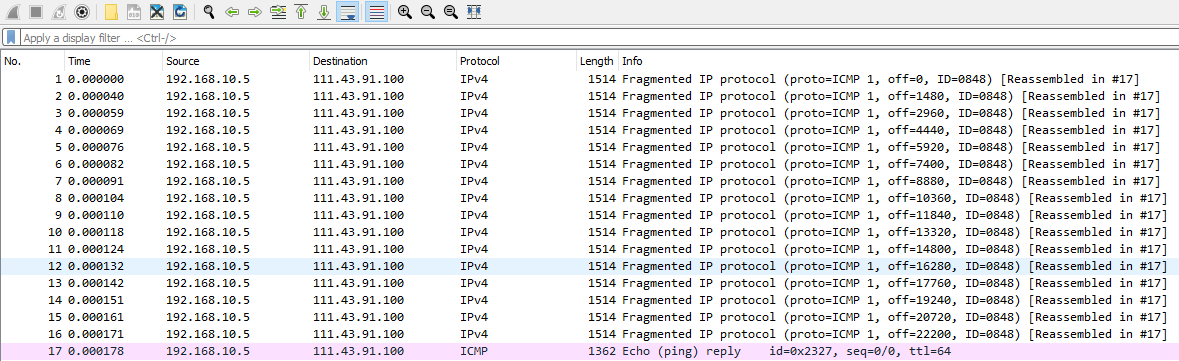Go forward with right green arrow
This screenshot has width=1179, height=361.
point(255,12)
